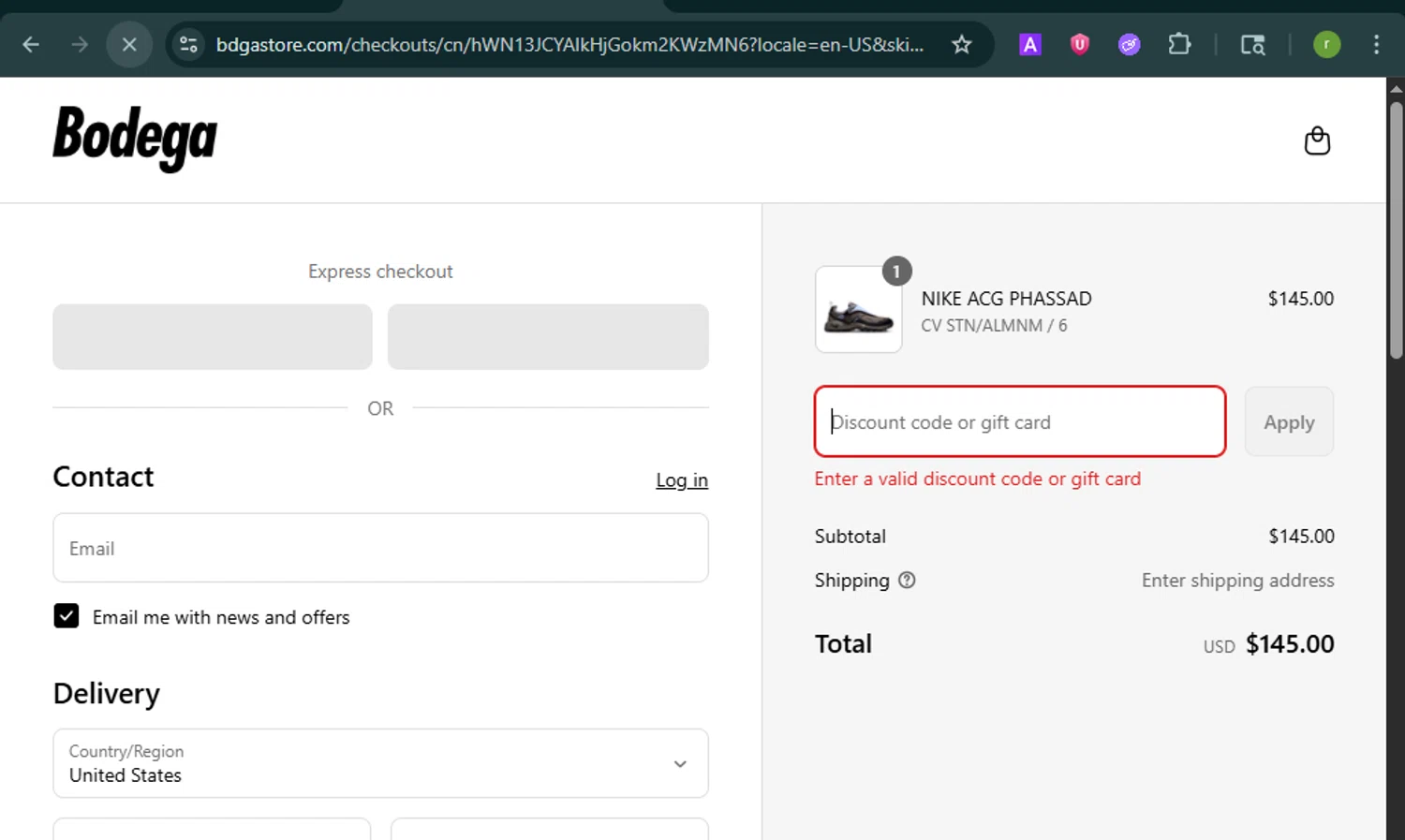Click the Enter shipping address text
Viewport: 1405px width, 840px height.
(x=1237, y=580)
